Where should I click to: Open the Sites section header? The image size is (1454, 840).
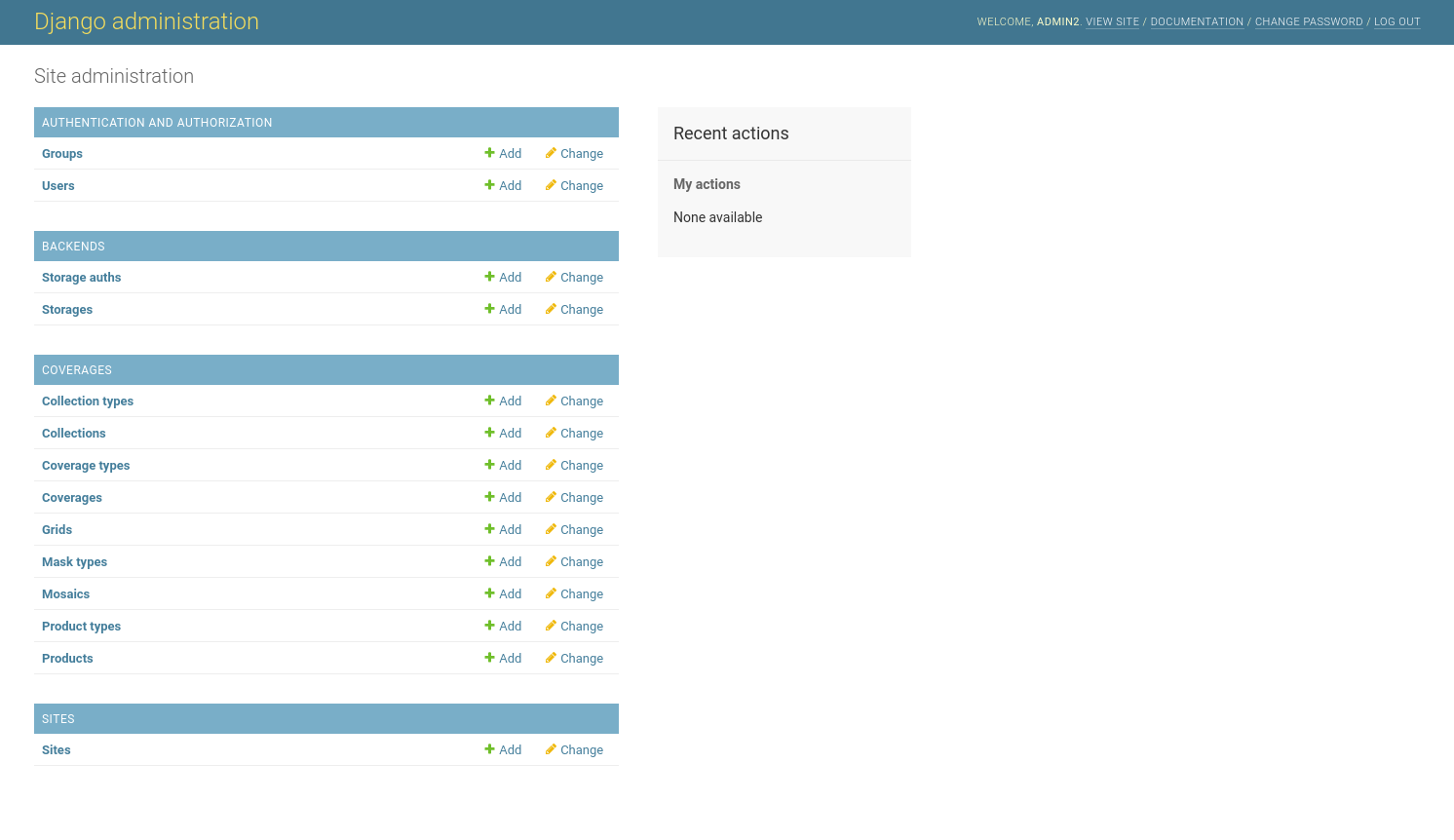(58, 719)
